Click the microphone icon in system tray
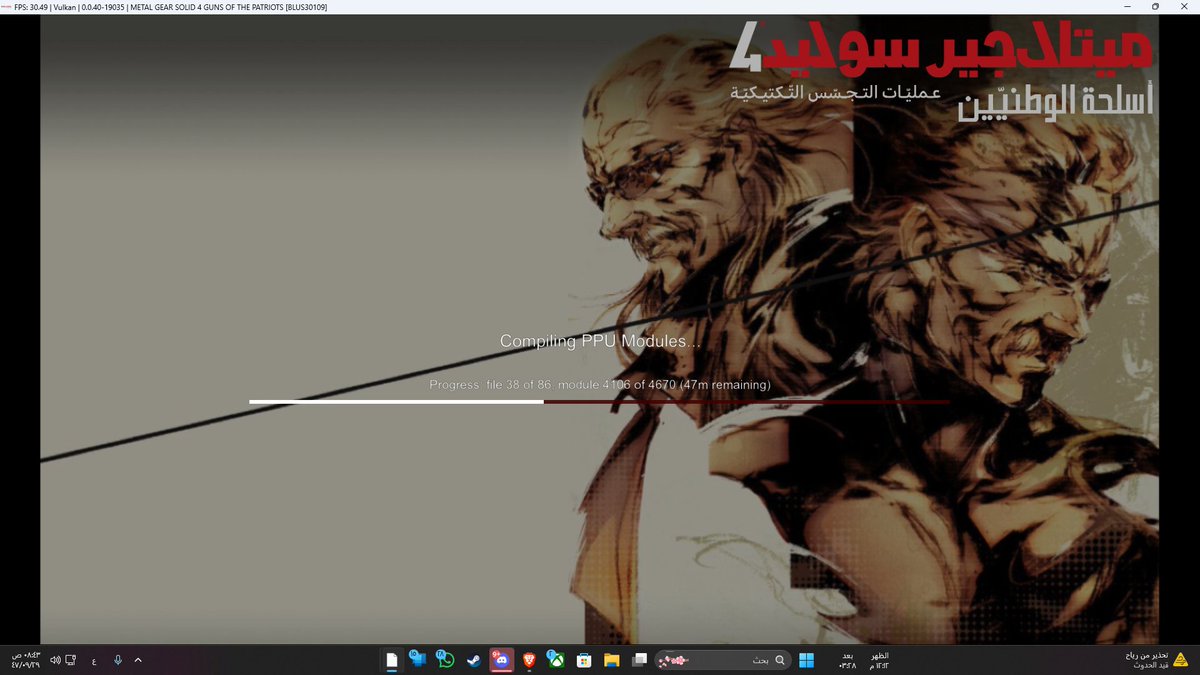Image resolution: width=1200 pixels, height=675 pixels. pos(117,660)
